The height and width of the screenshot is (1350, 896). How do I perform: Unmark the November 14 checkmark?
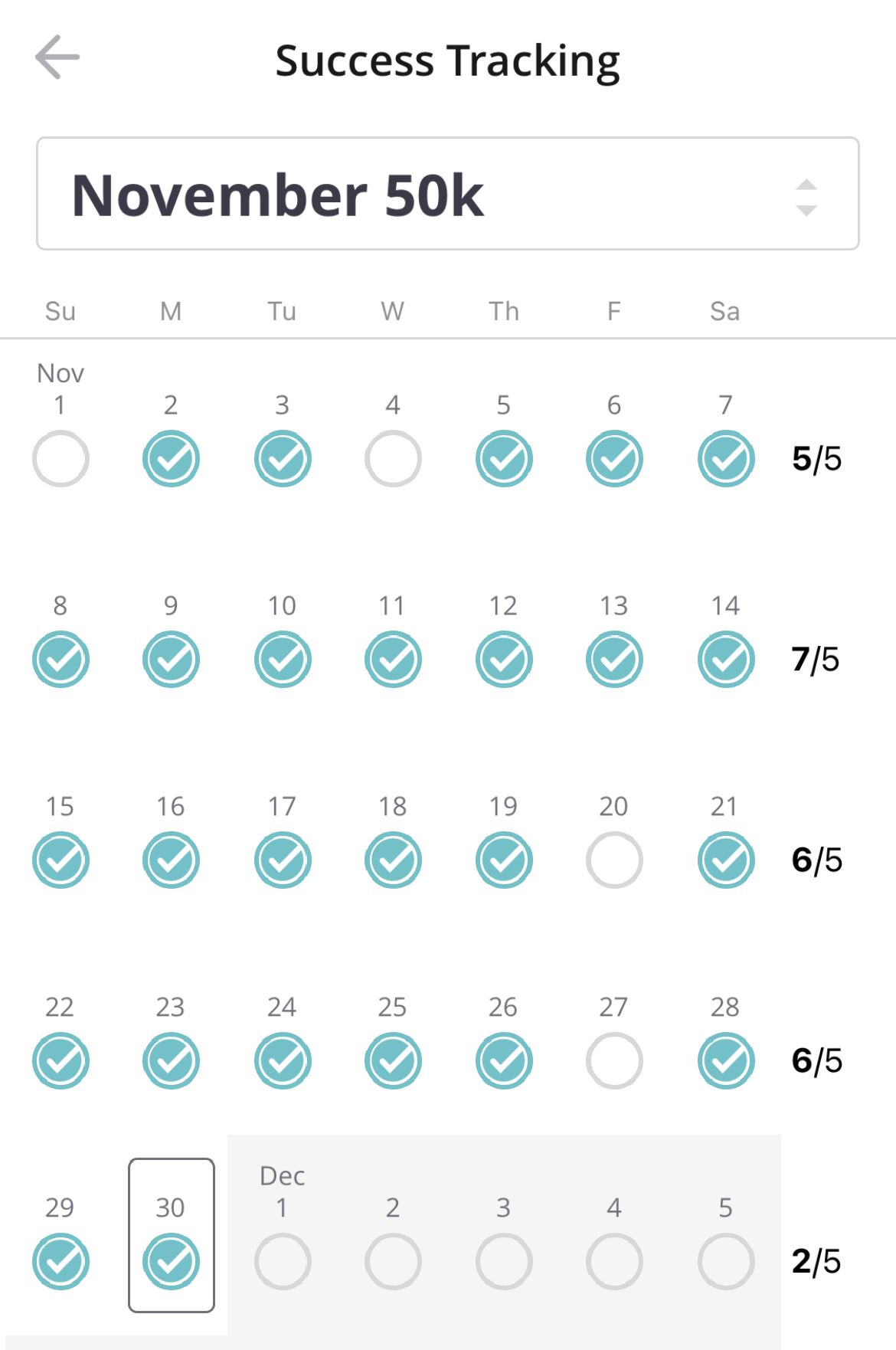click(x=726, y=660)
